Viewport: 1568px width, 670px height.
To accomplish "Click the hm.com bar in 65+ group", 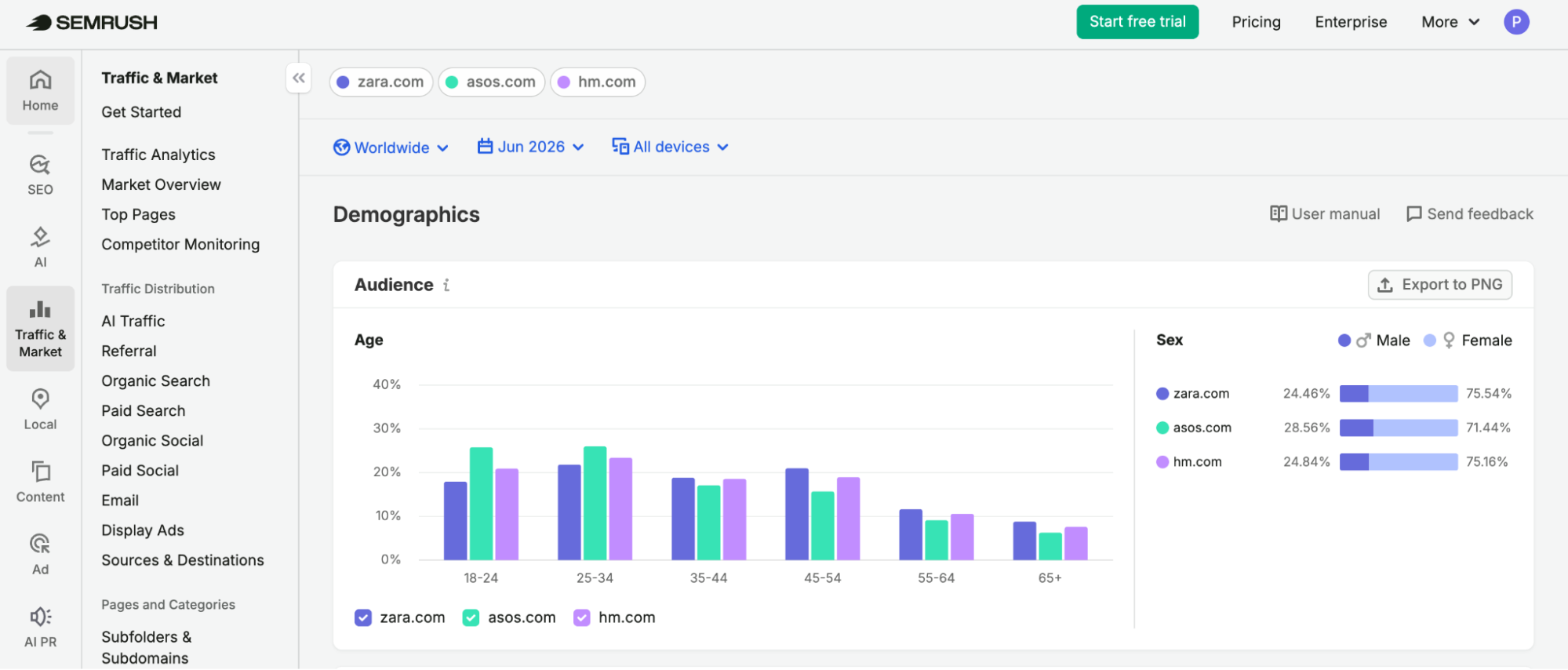I will (1076, 543).
